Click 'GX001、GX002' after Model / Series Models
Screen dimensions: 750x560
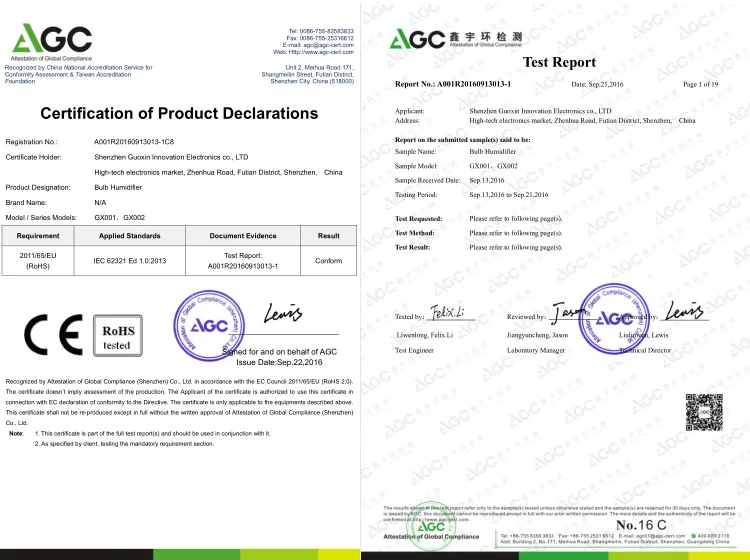(120, 217)
